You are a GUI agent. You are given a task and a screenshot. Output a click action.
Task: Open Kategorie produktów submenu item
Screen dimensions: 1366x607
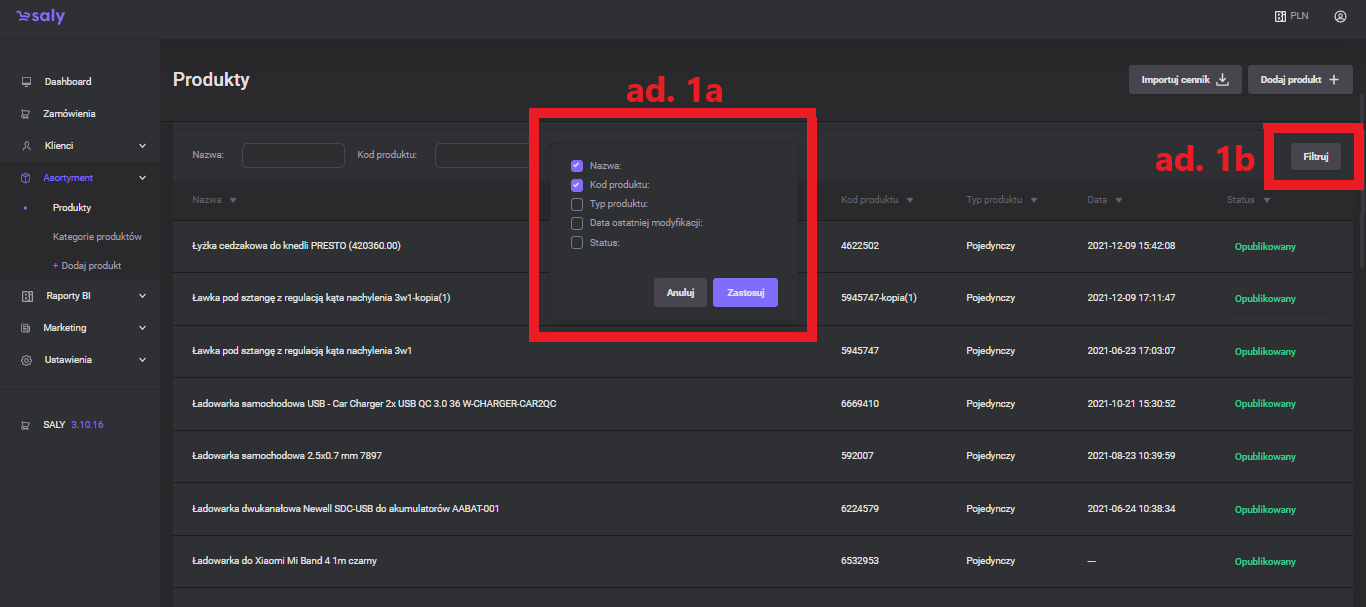coord(97,237)
